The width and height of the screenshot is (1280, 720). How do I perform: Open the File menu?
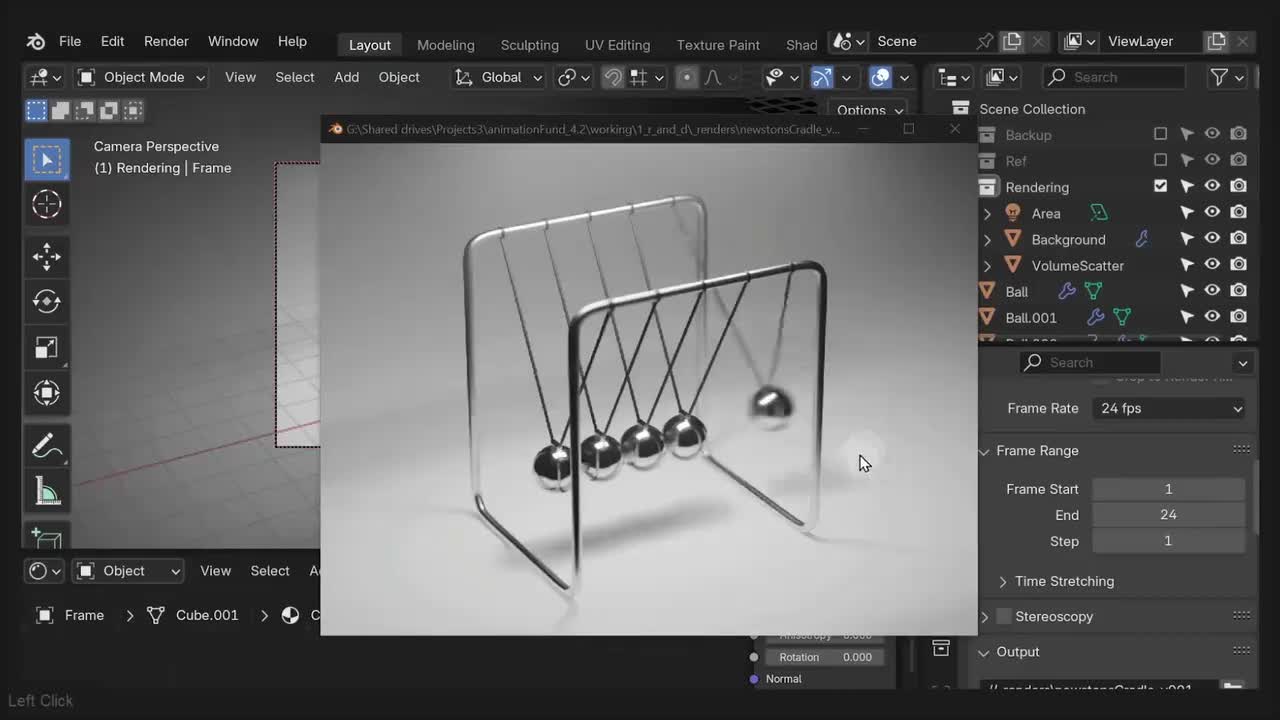(70, 41)
